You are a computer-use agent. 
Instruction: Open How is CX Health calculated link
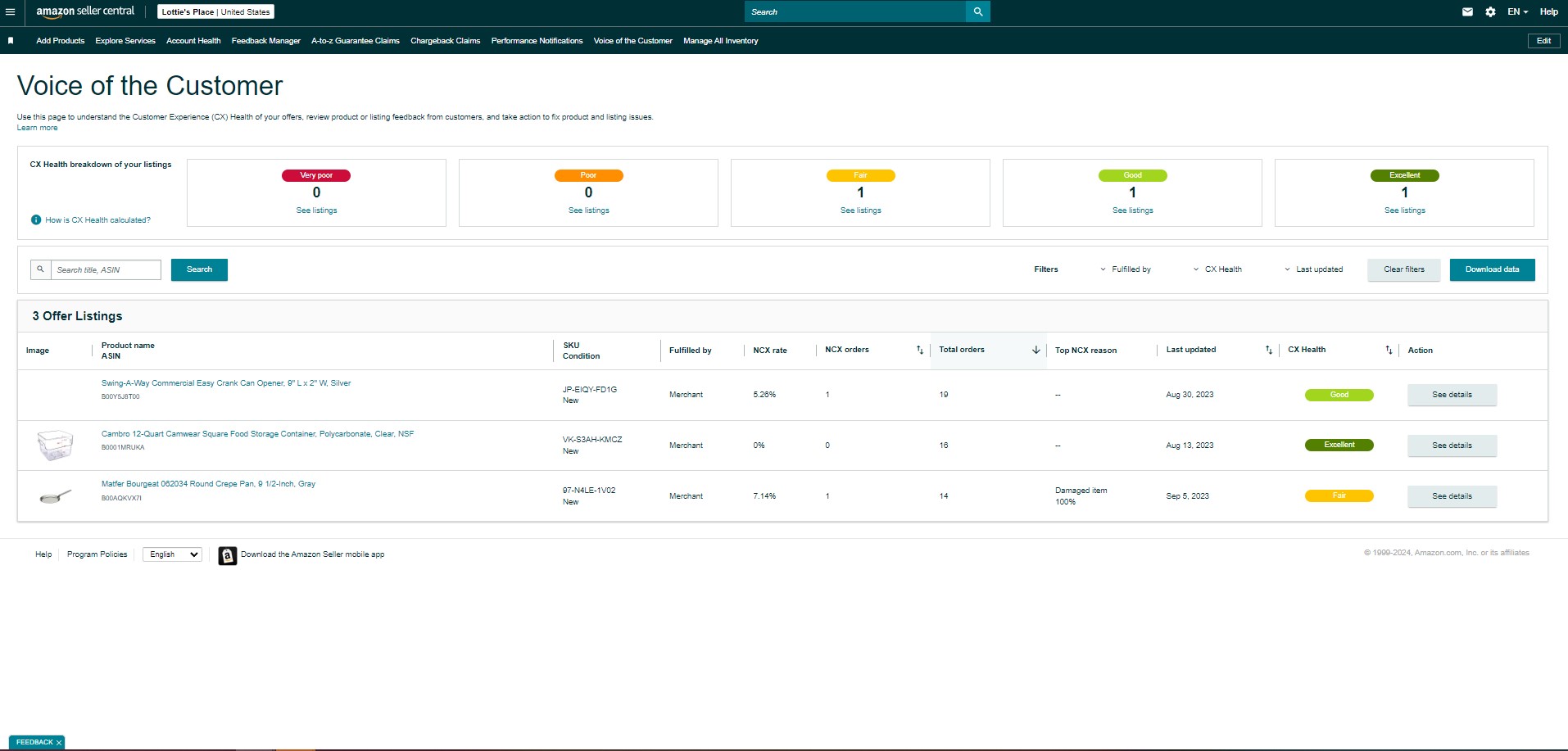point(97,220)
